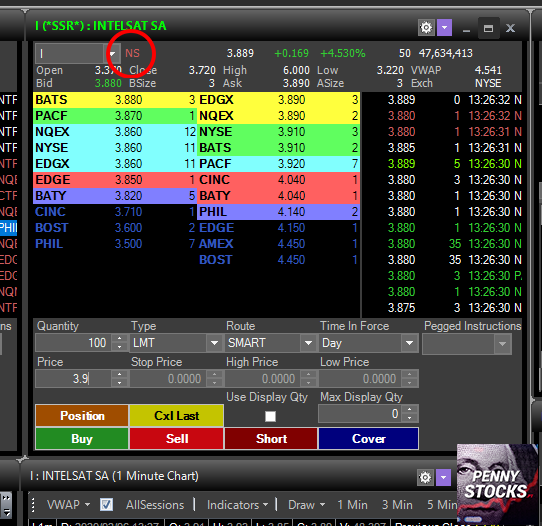Click the chart toolbar drag handle dots
This screenshot has width=542, height=526.
[33, 505]
